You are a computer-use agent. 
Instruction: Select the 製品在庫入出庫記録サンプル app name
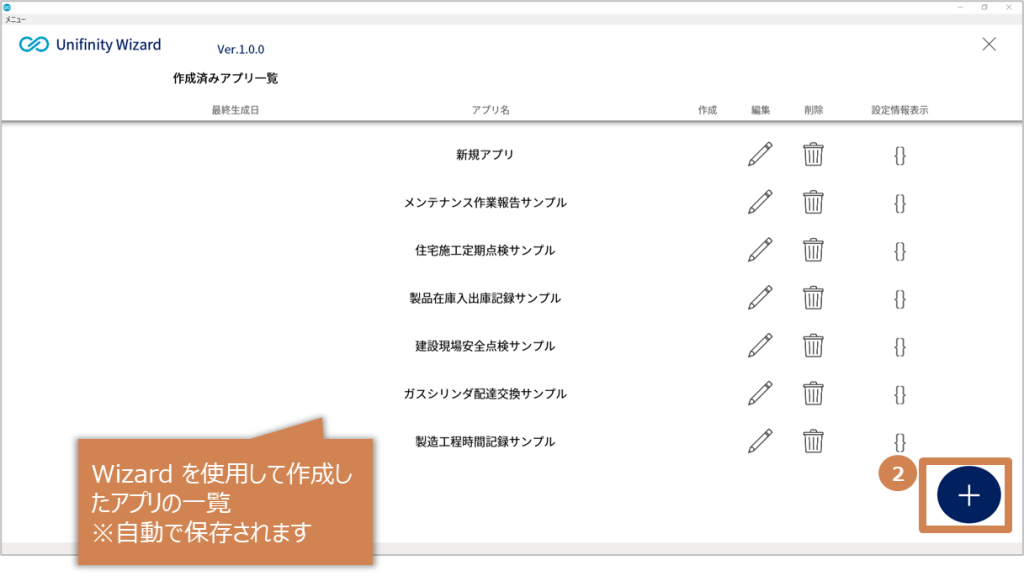[x=485, y=298]
